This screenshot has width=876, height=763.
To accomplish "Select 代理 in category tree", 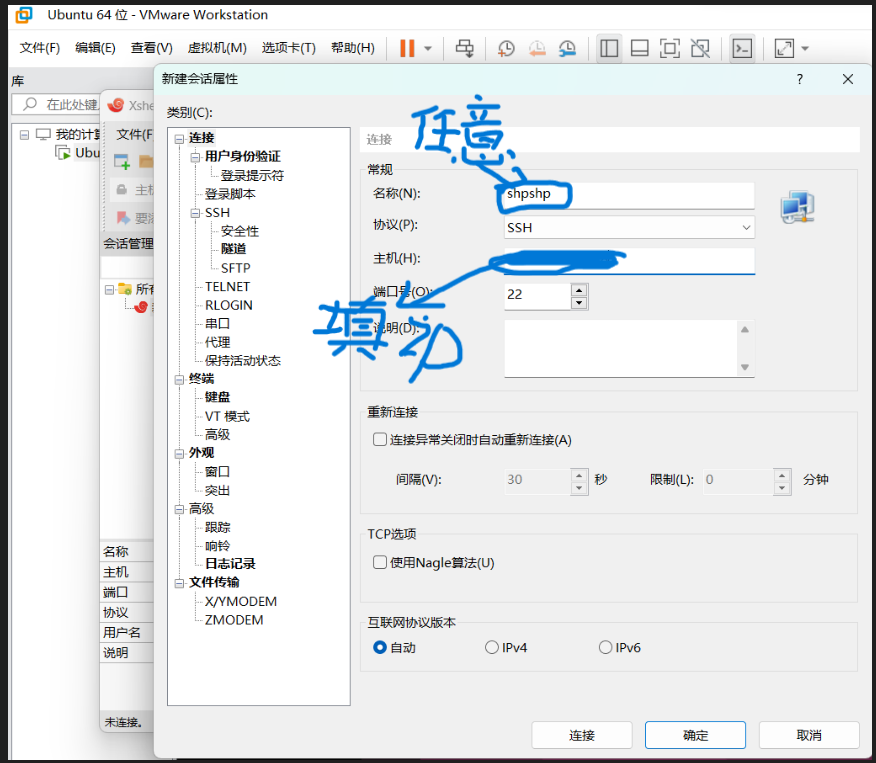I will [x=217, y=342].
